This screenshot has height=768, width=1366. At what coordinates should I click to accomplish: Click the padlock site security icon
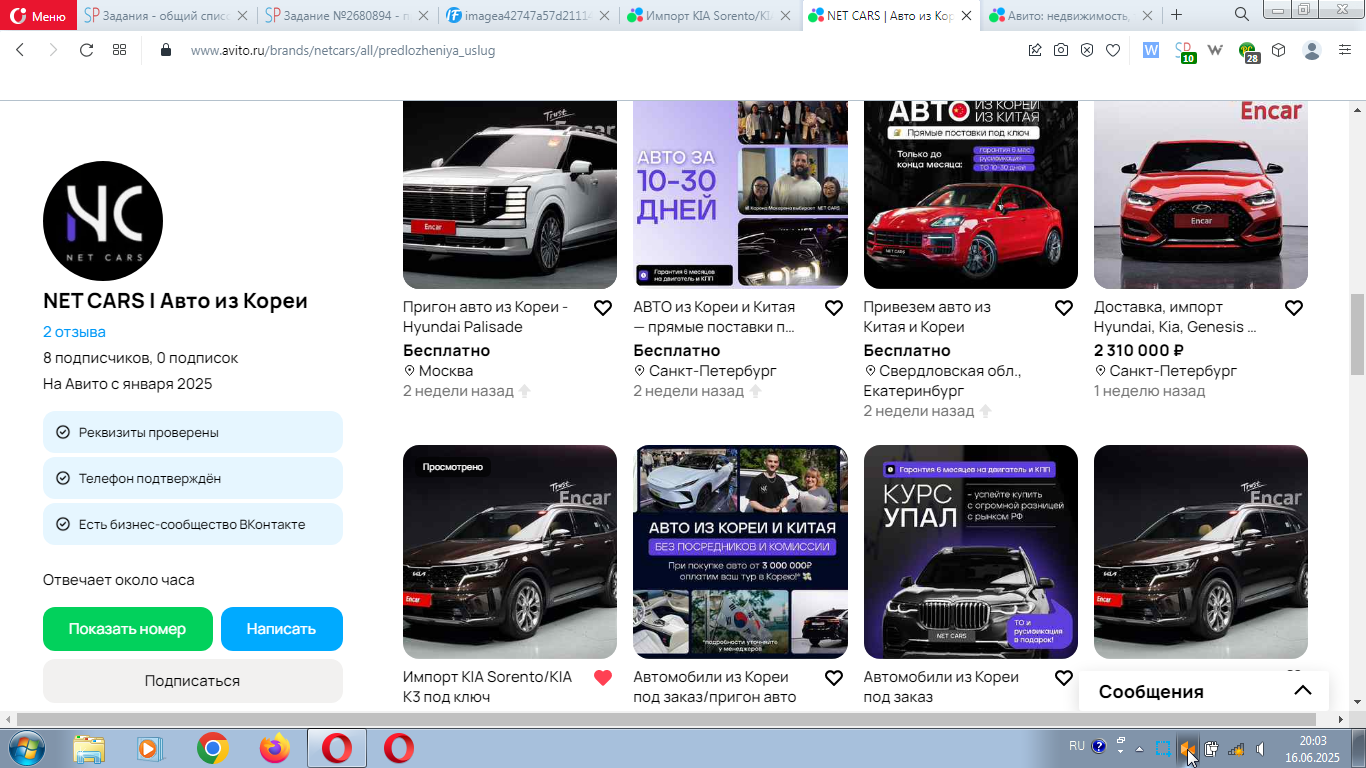pos(166,50)
